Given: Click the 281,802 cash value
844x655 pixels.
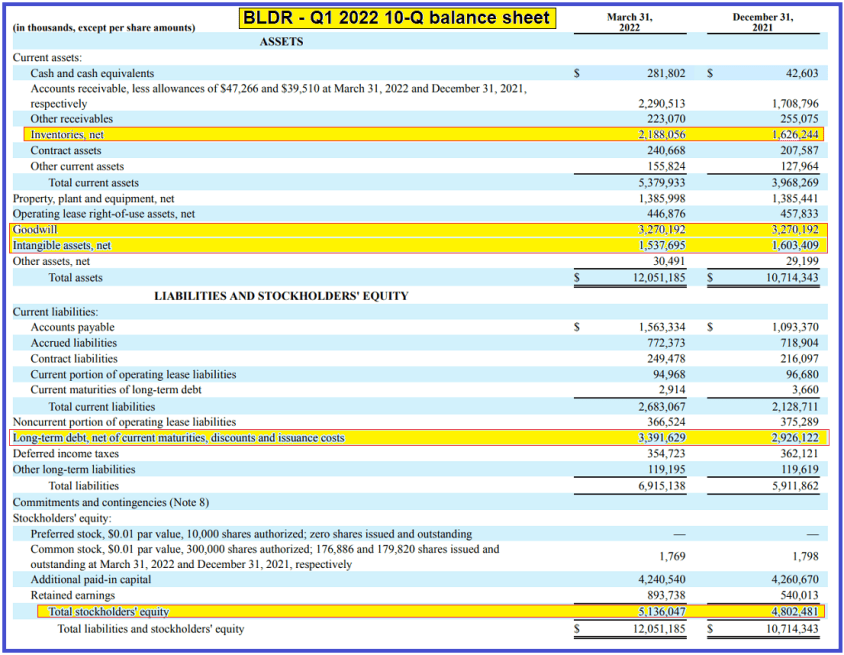Looking at the screenshot, I should click(663, 73).
